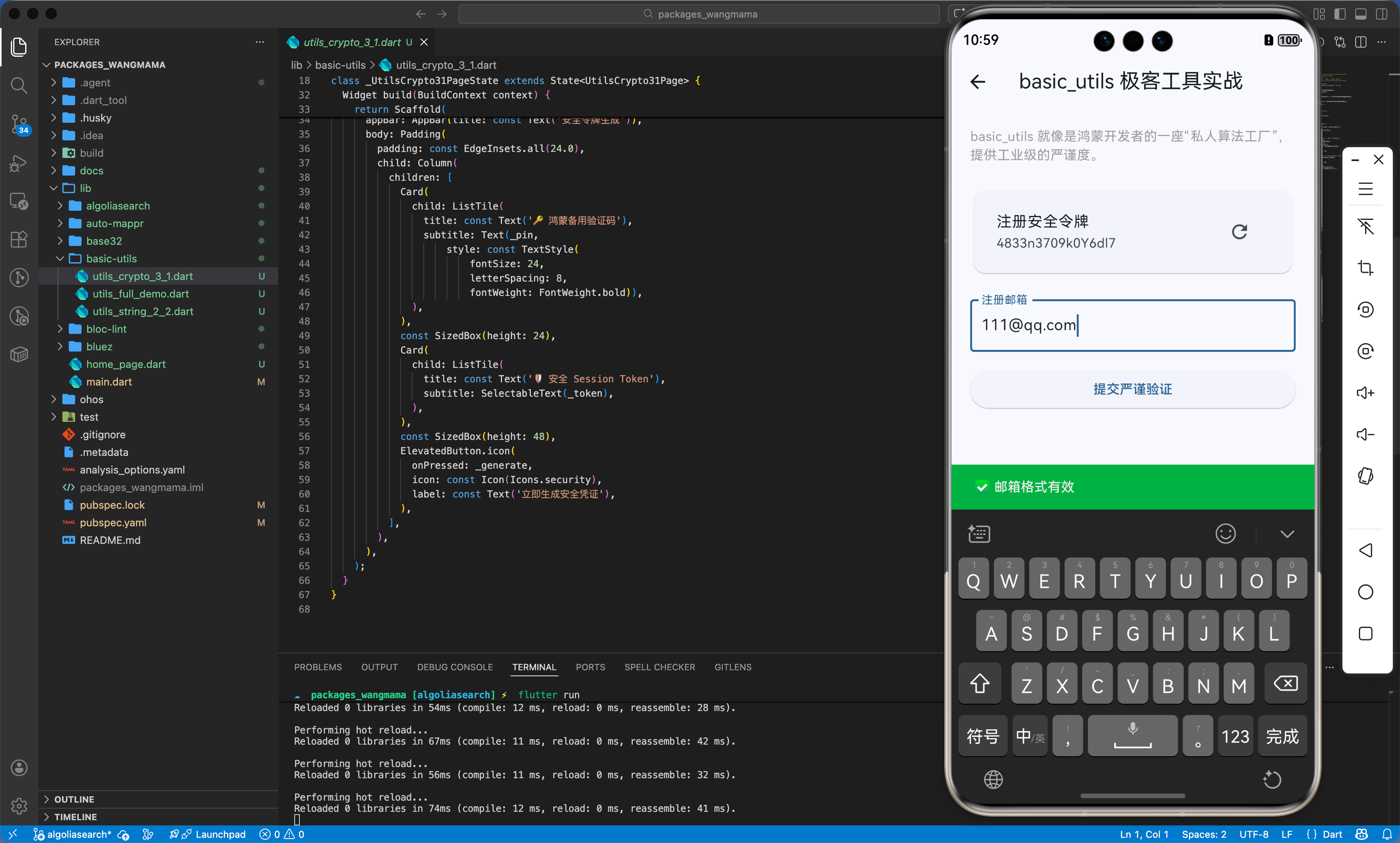Open the Search view in activity bar

19,85
